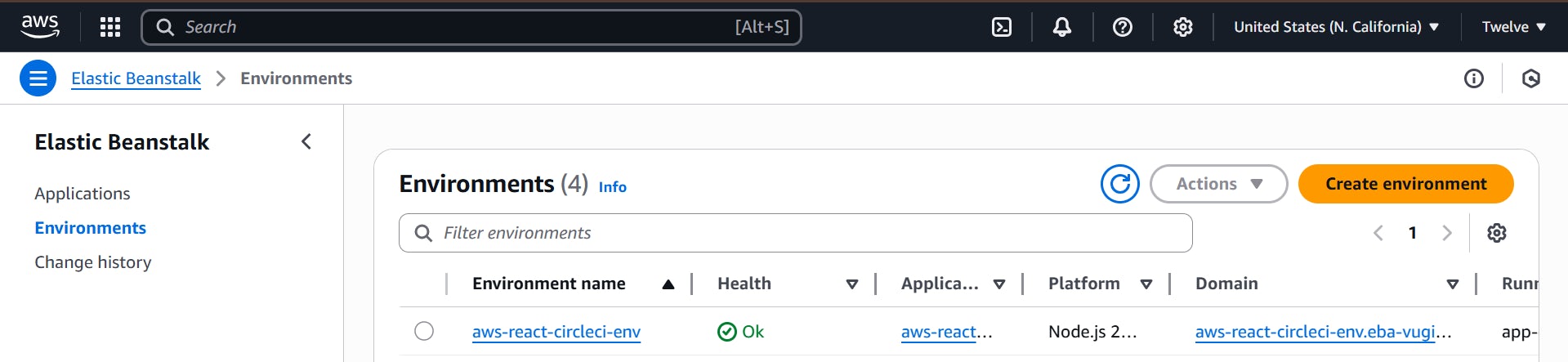The width and height of the screenshot is (1568, 362).
Task: Click the Node.js platform cell
Action: pyautogui.click(x=1092, y=332)
